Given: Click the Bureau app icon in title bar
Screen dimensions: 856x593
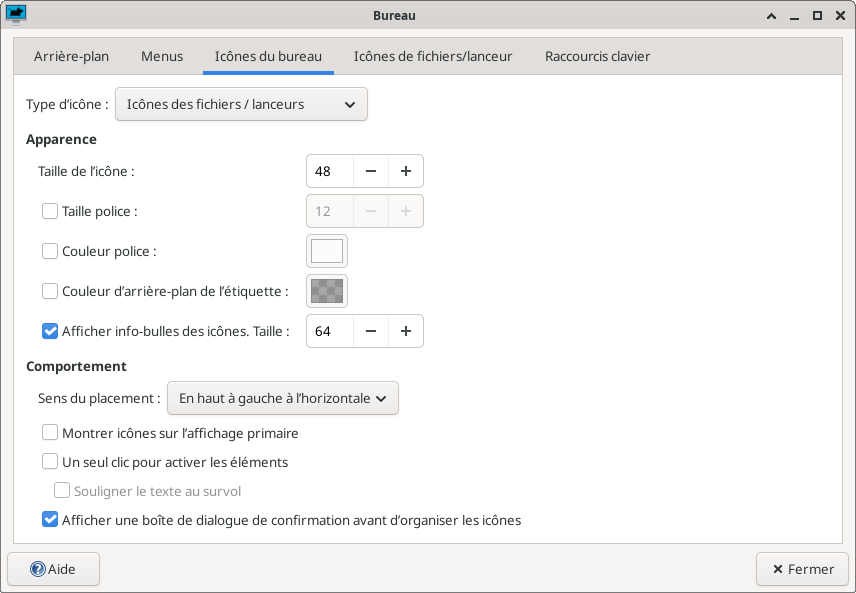Looking at the screenshot, I should click(x=16, y=15).
